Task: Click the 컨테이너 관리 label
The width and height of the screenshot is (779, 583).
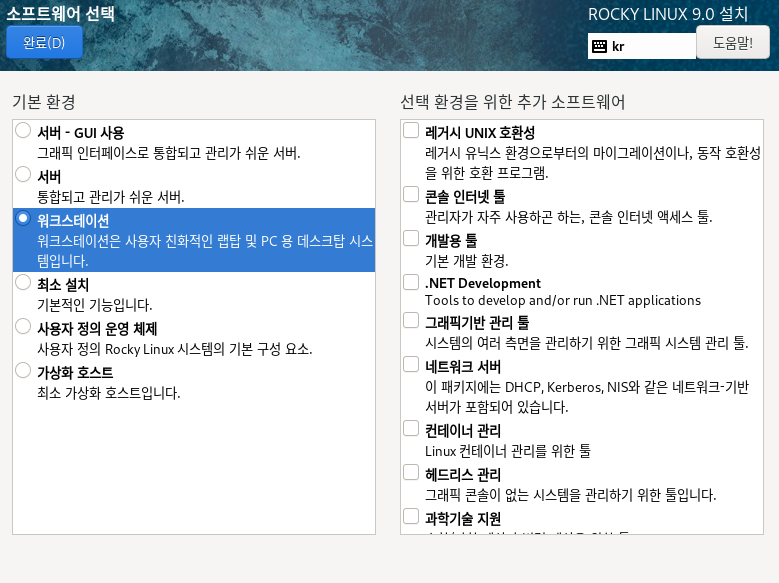Action: tap(463, 431)
